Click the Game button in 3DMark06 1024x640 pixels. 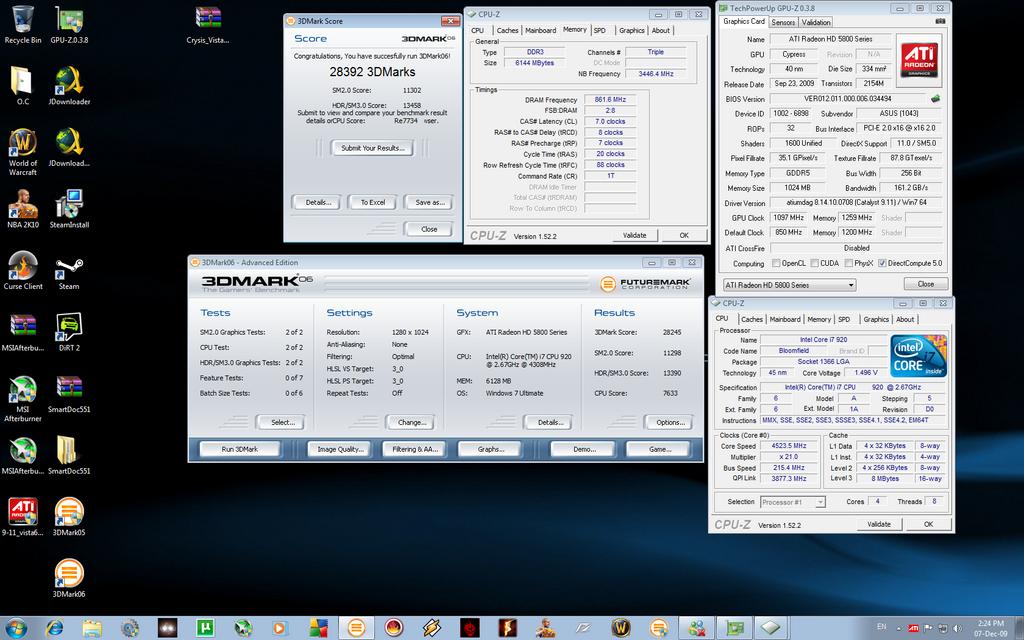pyautogui.click(x=658, y=449)
